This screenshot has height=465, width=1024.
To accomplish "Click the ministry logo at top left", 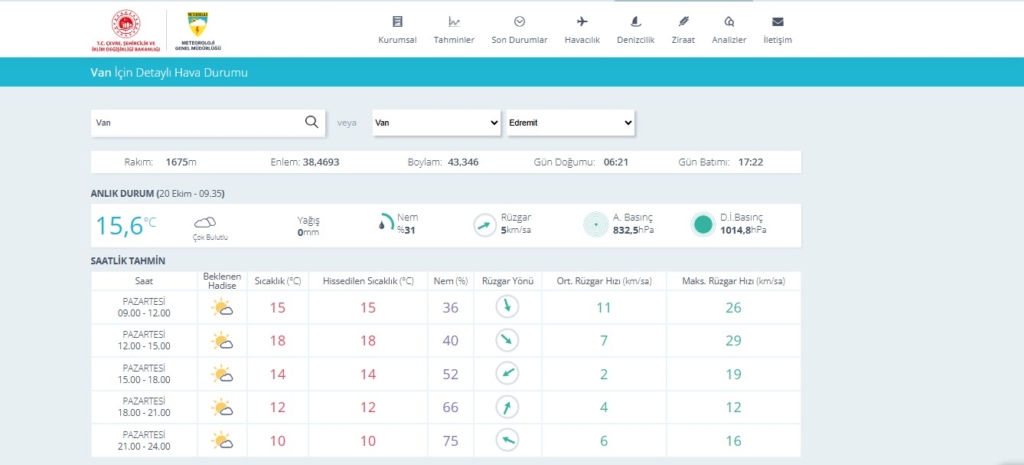I will coord(126,30).
